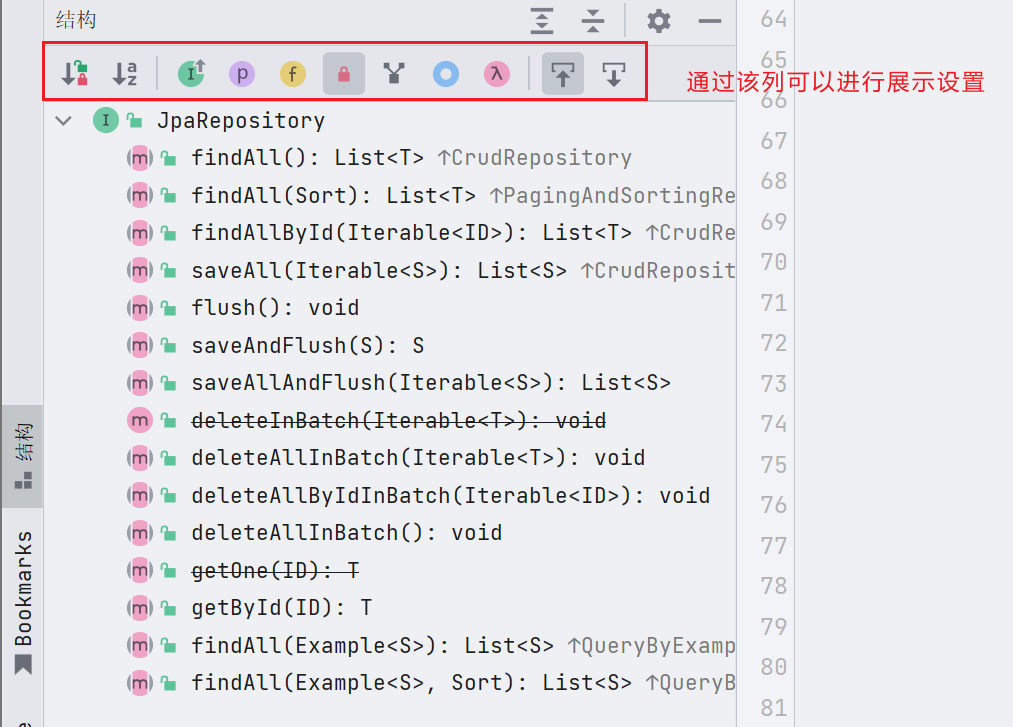The width and height of the screenshot is (1013, 727).
Task: Select the deprecated getOne(ID) method
Action: click(274, 570)
